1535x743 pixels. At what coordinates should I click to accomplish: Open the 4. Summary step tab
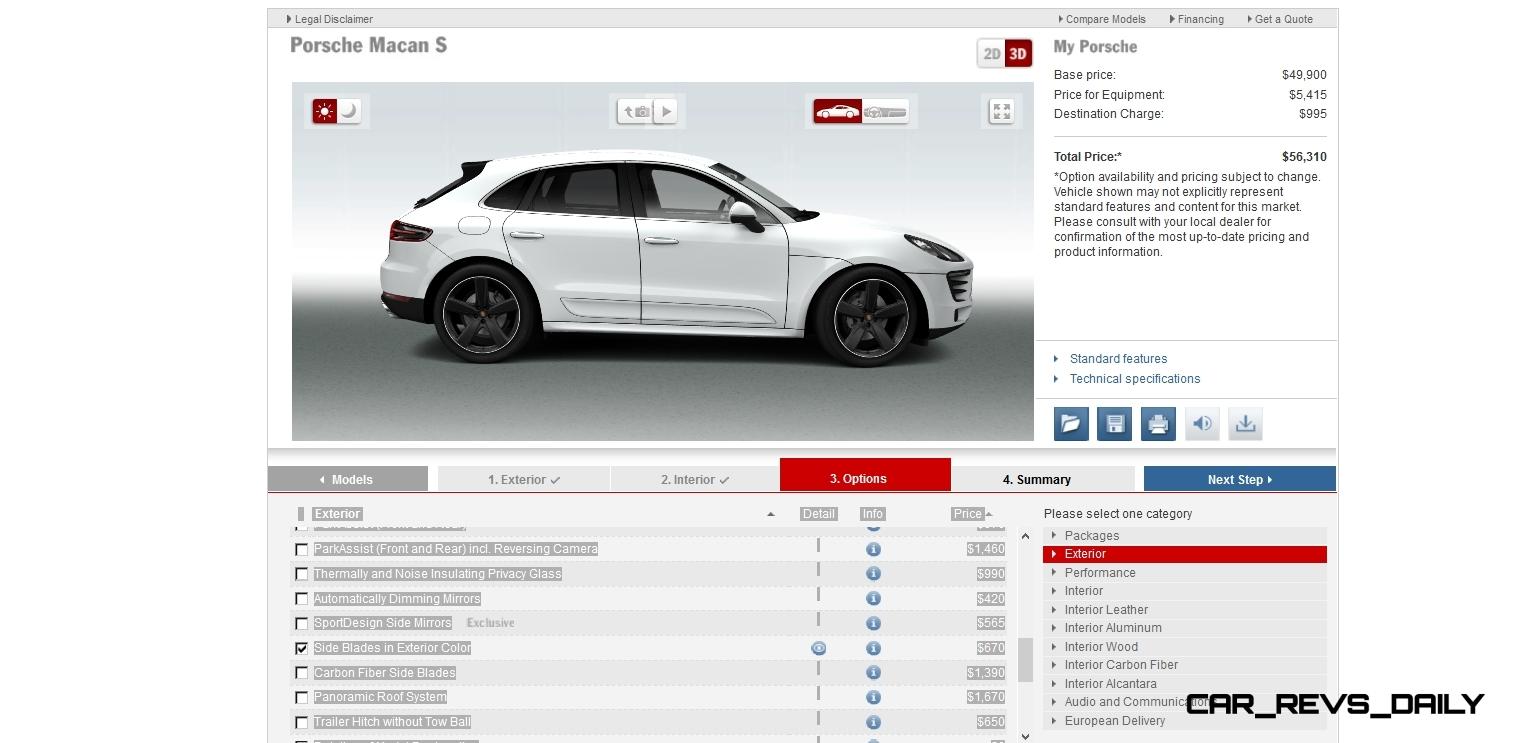(1043, 479)
